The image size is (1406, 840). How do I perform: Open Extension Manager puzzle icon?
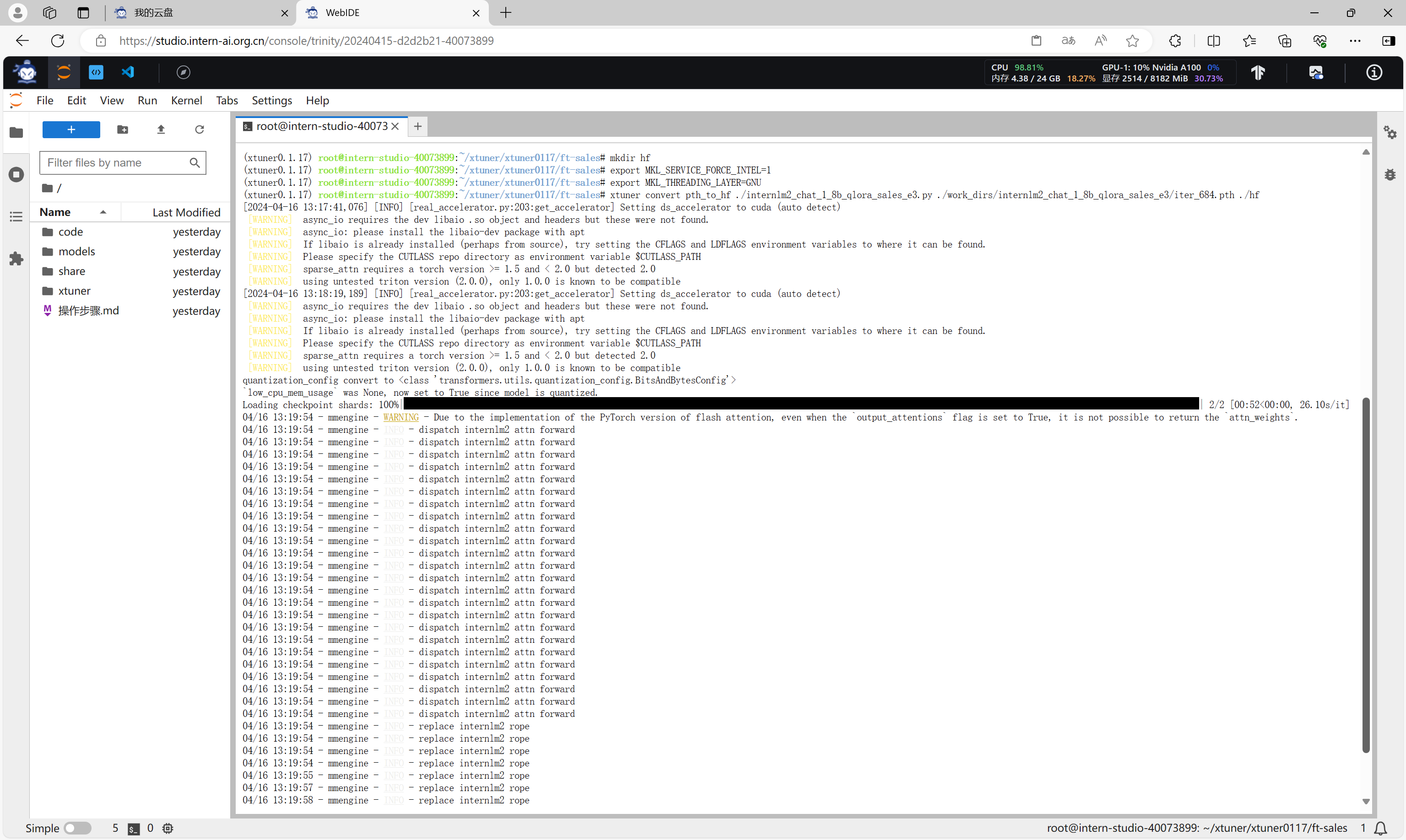(16, 258)
